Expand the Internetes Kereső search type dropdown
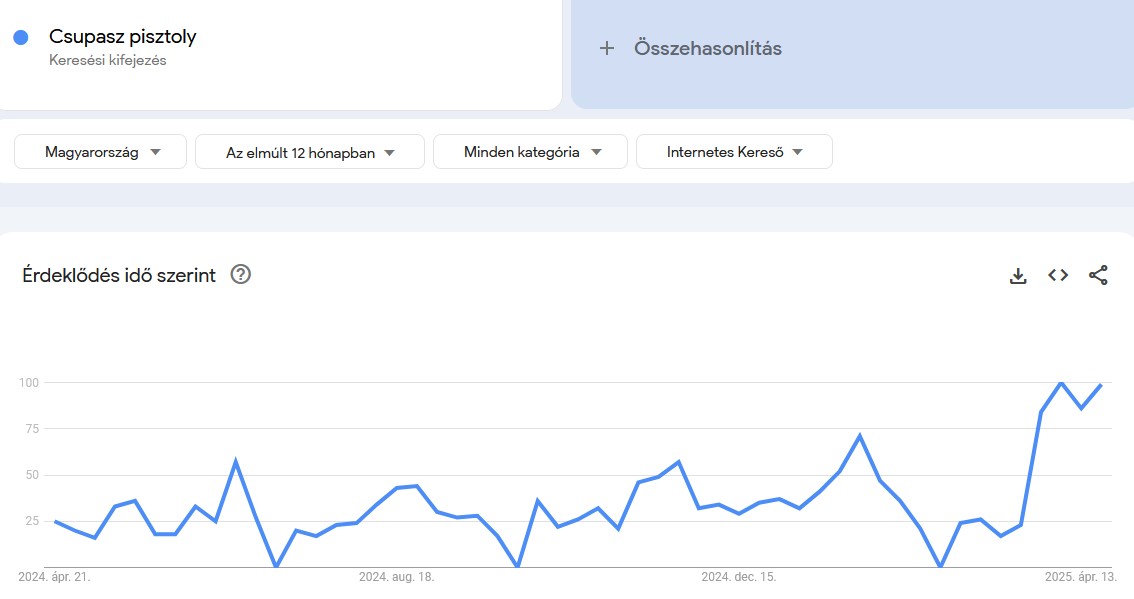Image resolution: width=1134 pixels, height=599 pixels. pos(734,152)
